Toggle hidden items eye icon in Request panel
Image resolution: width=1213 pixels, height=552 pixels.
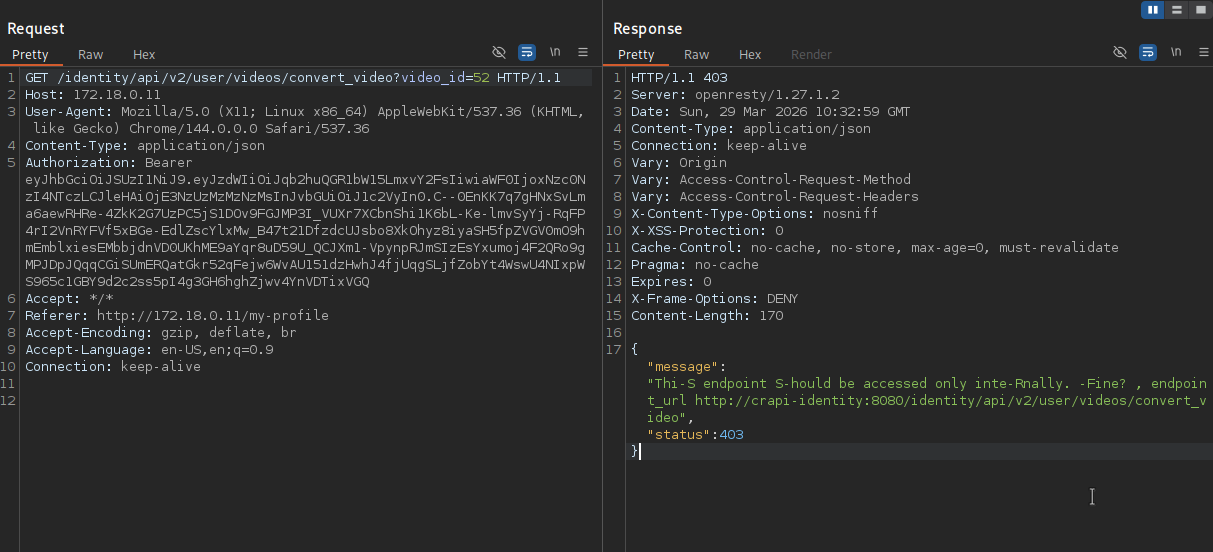point(499,52)
